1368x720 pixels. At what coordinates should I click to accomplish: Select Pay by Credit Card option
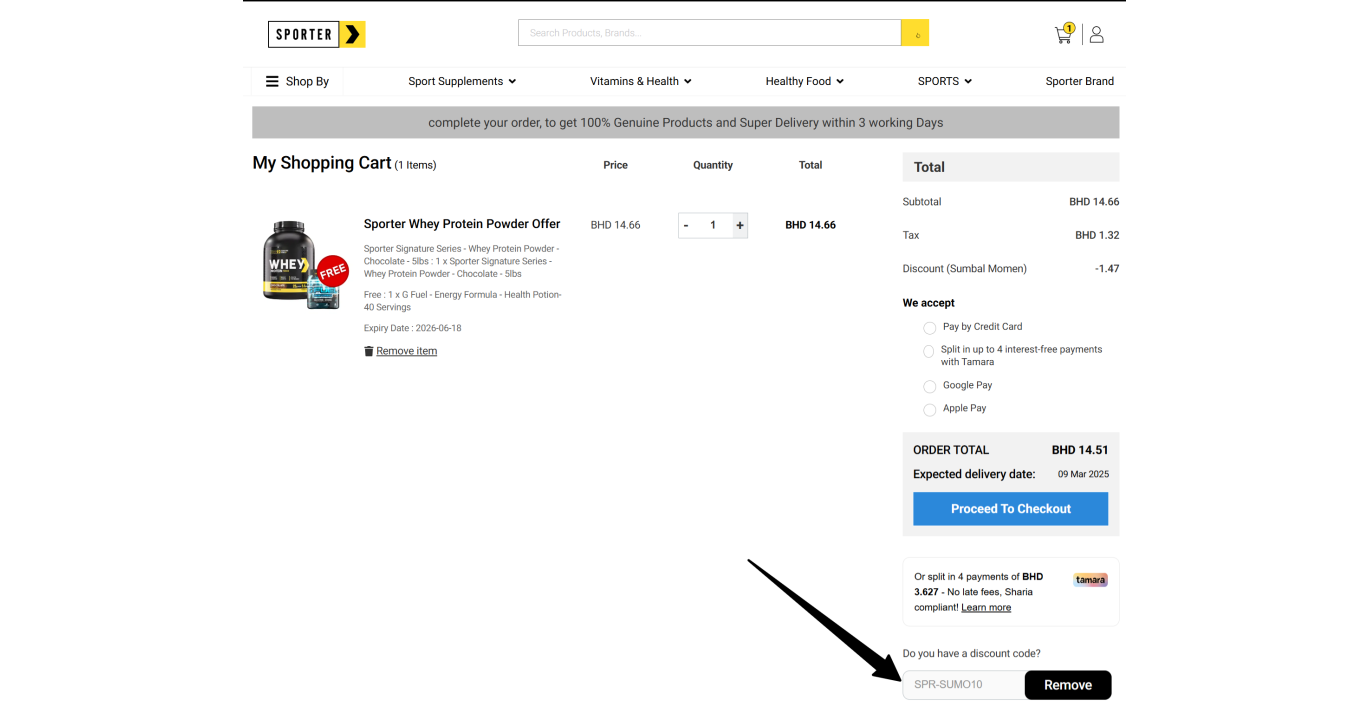click(x=930, y=328)
